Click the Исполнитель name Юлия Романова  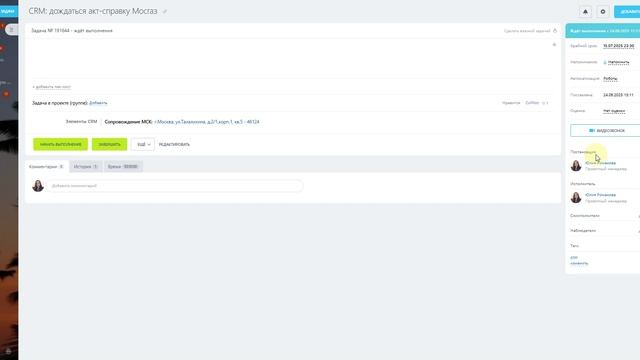click(x=600, y=195)
